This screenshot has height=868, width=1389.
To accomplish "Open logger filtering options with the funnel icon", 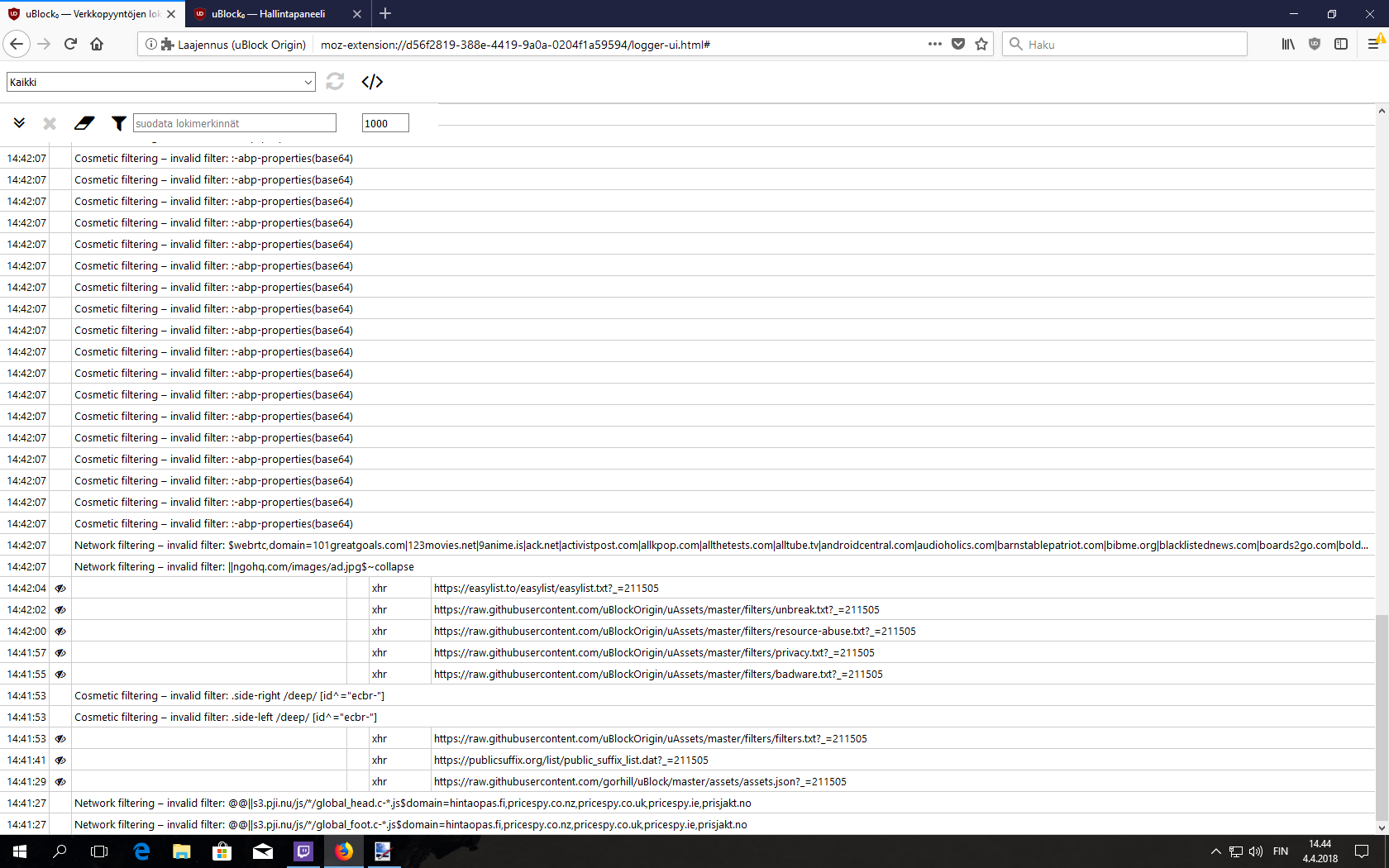I will coord(118,122).
